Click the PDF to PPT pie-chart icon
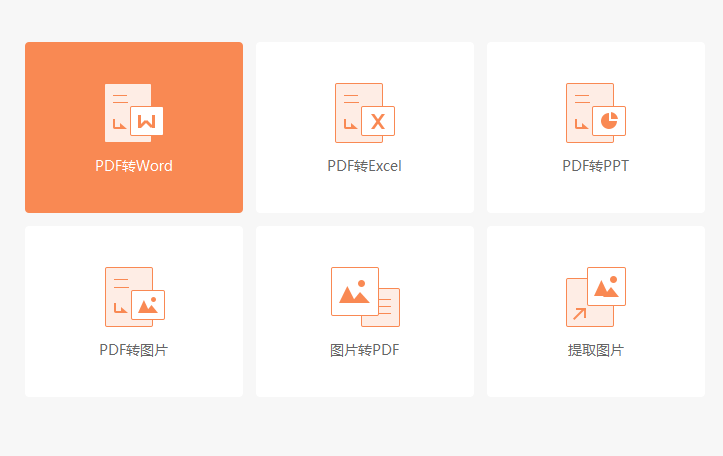This screenshot has height=456, width=723. pyautogui.click(x=596, y=113)
